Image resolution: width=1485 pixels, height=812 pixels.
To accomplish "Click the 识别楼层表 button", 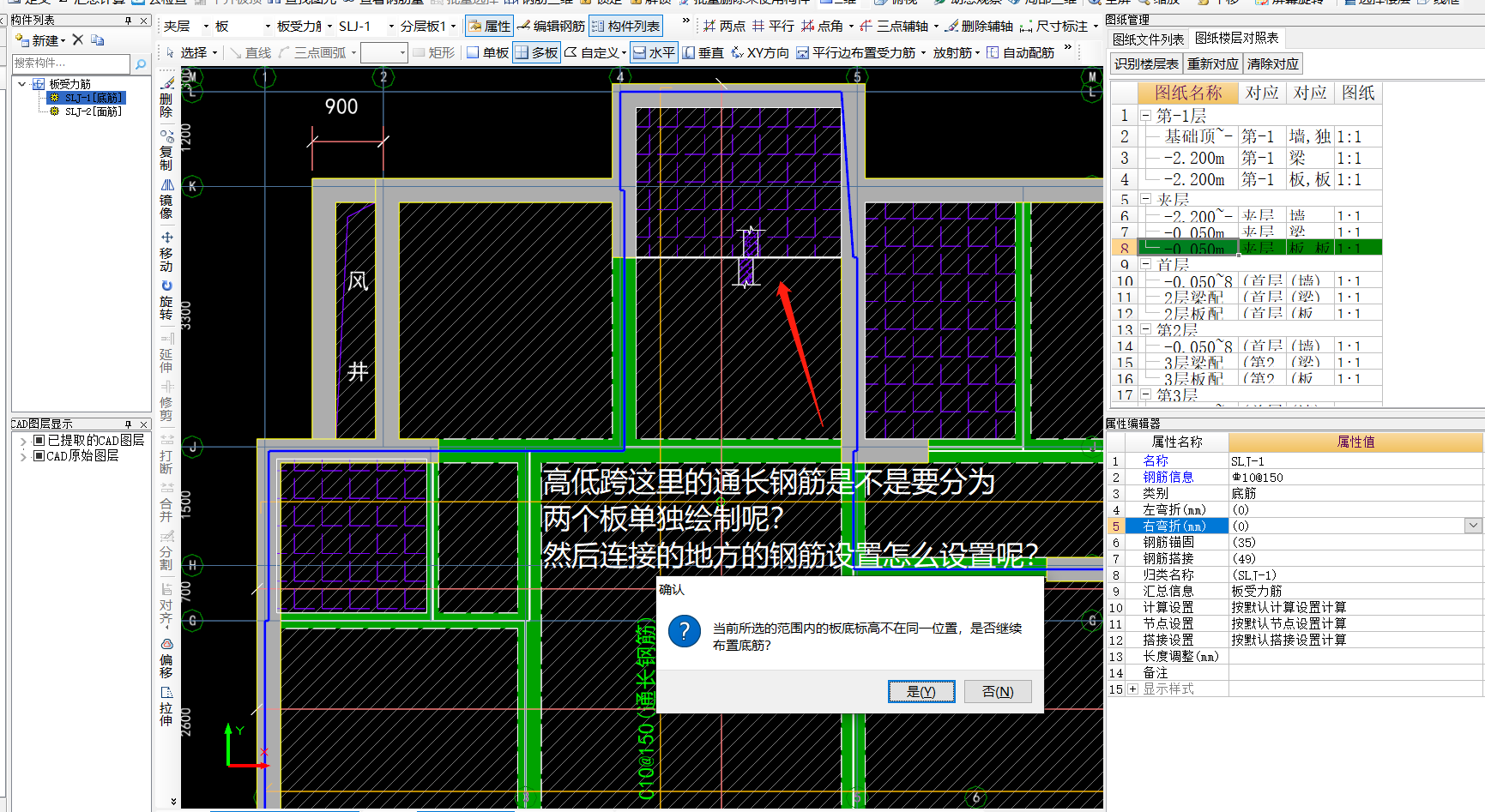I will coord(1146,63).
